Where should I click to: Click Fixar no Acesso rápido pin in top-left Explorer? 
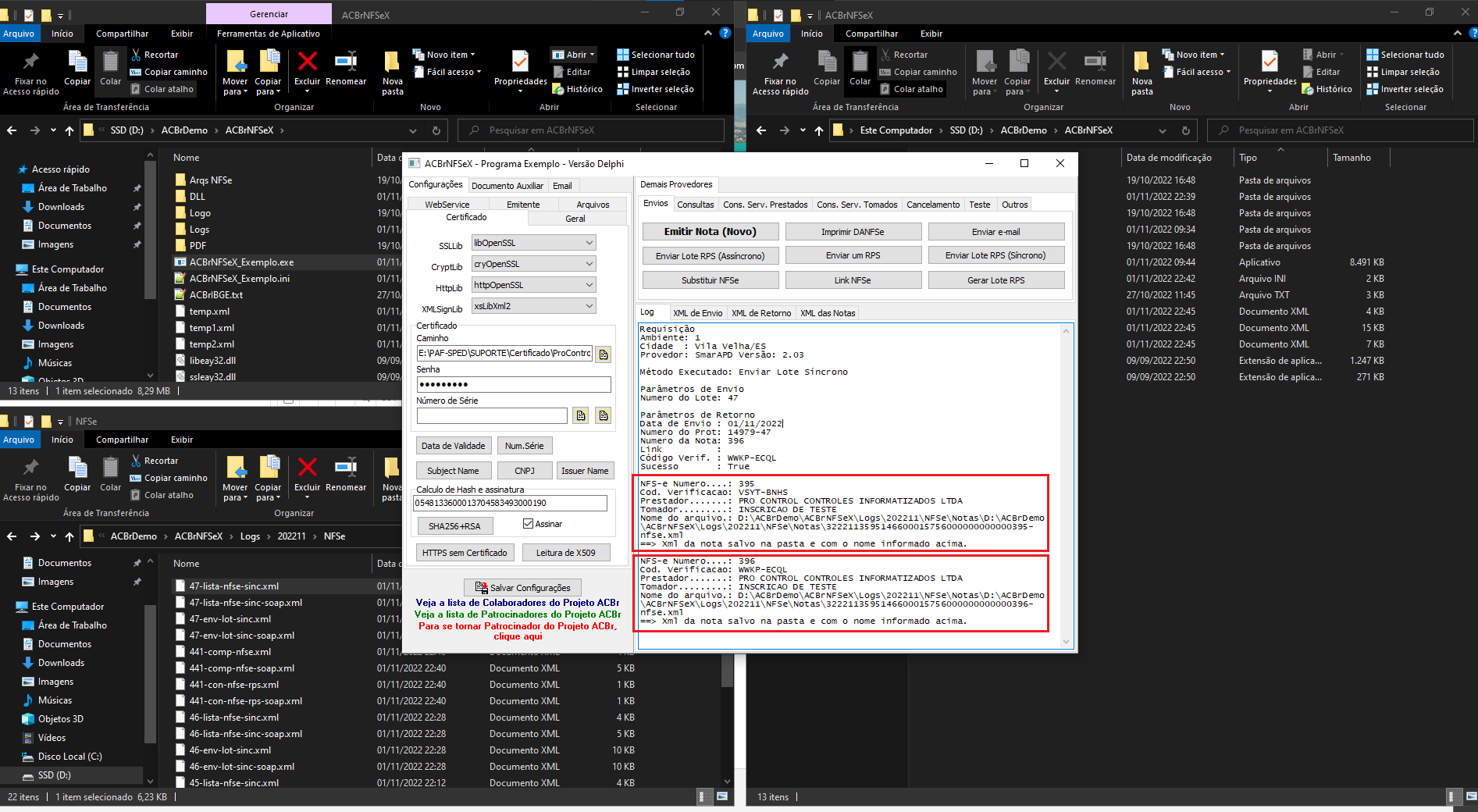point(30,62)
